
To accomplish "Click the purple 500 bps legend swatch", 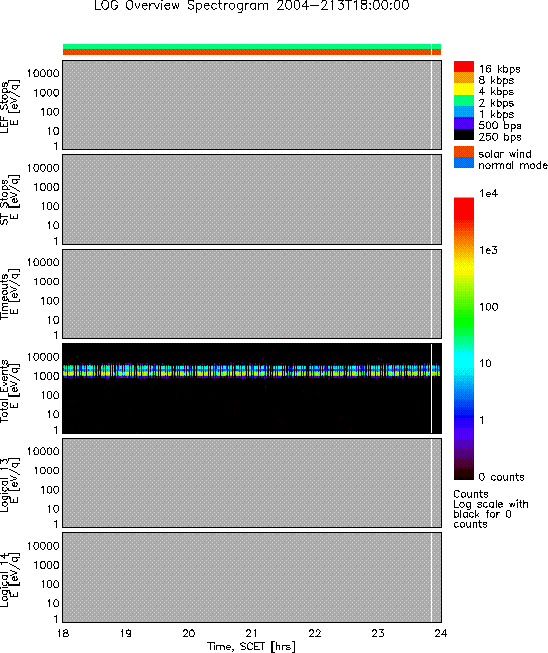I will coord(464,123).
